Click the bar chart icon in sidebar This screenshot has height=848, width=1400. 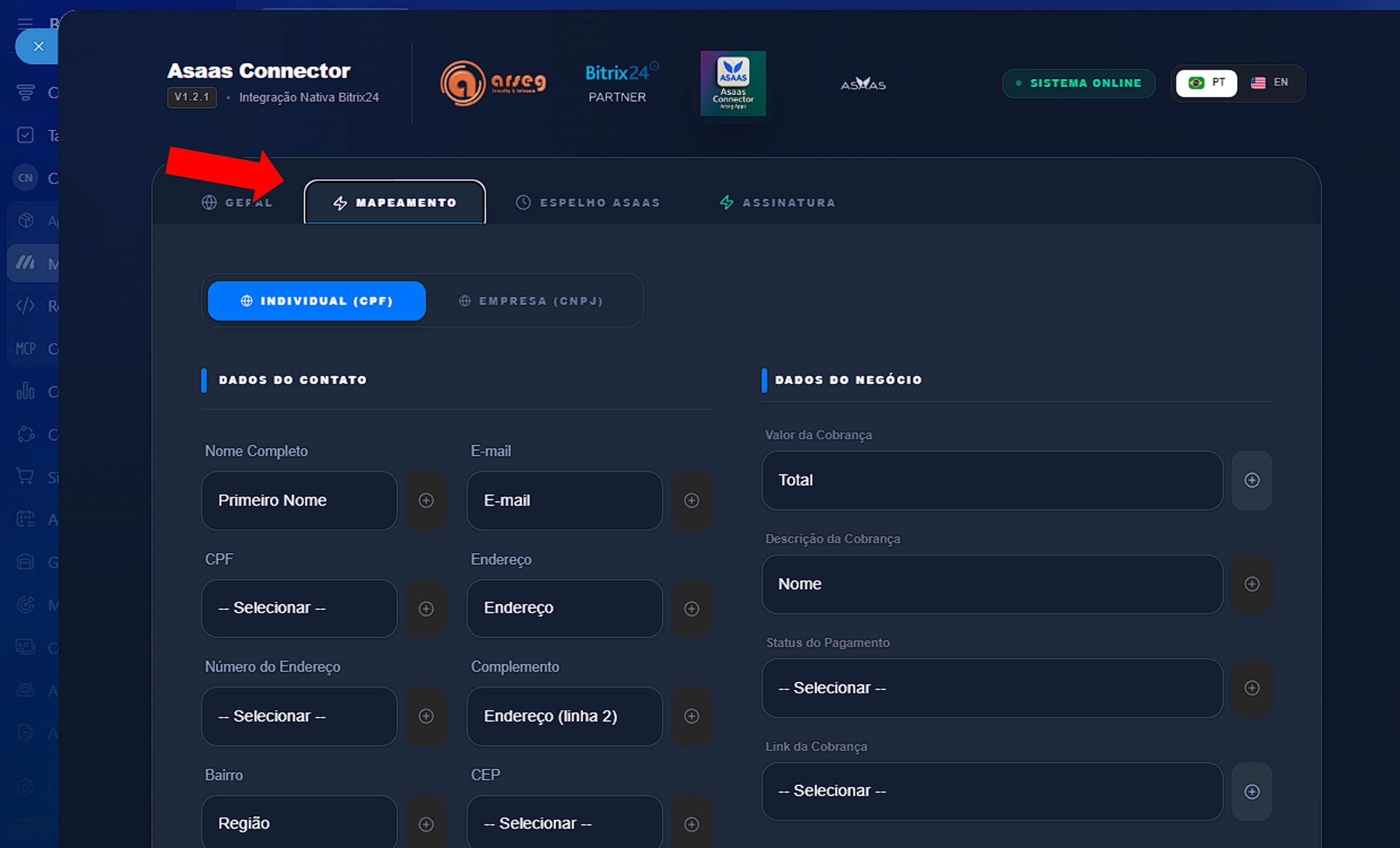tap(26, 391)
